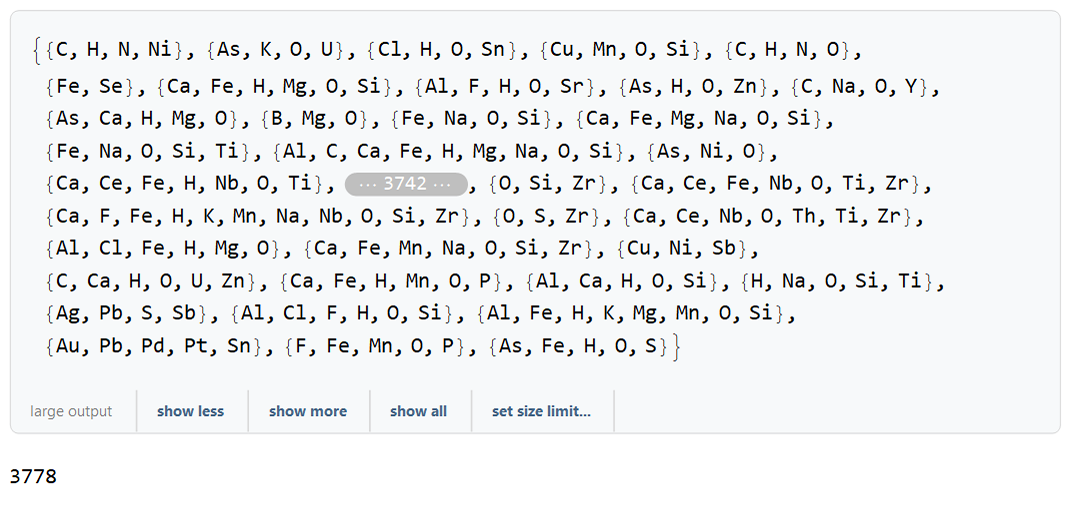Expand the 3742 elided items pill
The height and width of the screenshot is (516, 1072).
tap(406, 185)
